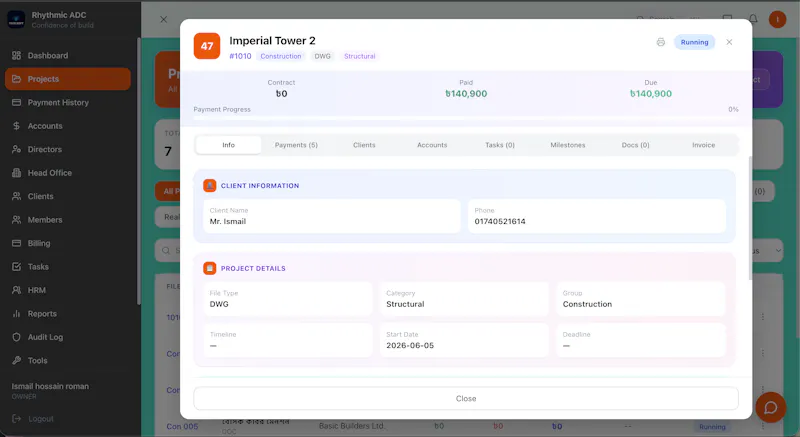Click the Group Construction field
Viewport: 800px width, 437px height.
[x=641, y=299]
